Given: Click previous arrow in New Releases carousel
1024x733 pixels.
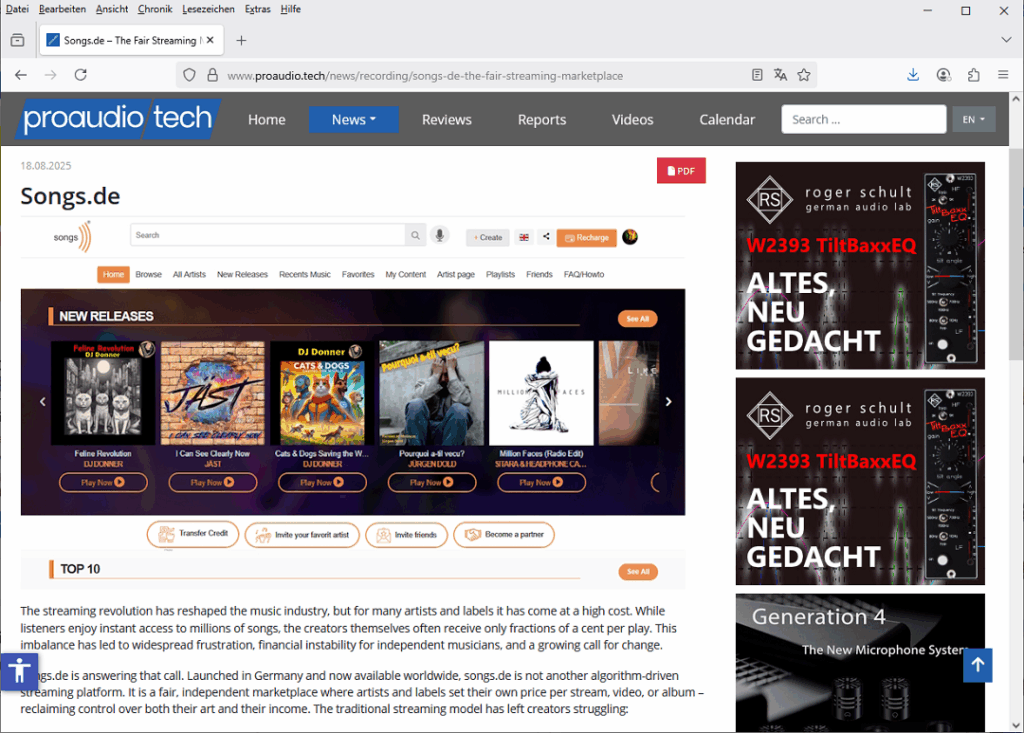Looking at the screenshot, I should [x=42, y=402].
